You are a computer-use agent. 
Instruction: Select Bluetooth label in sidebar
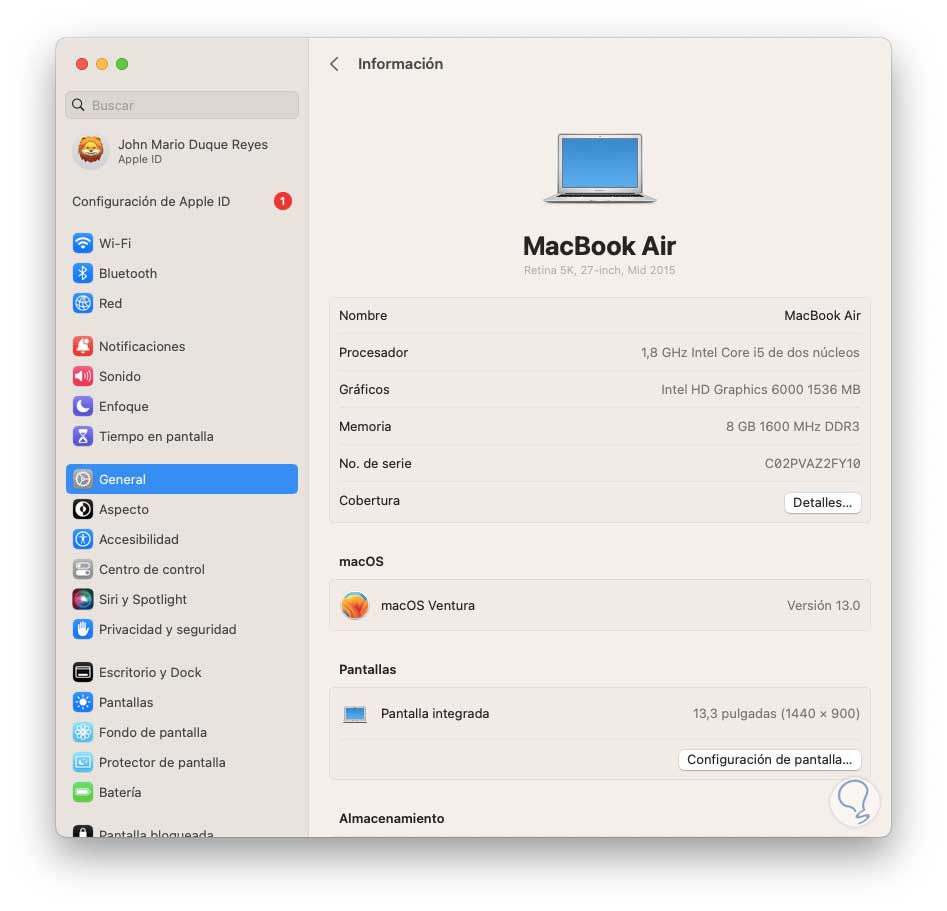click(128, 274)
